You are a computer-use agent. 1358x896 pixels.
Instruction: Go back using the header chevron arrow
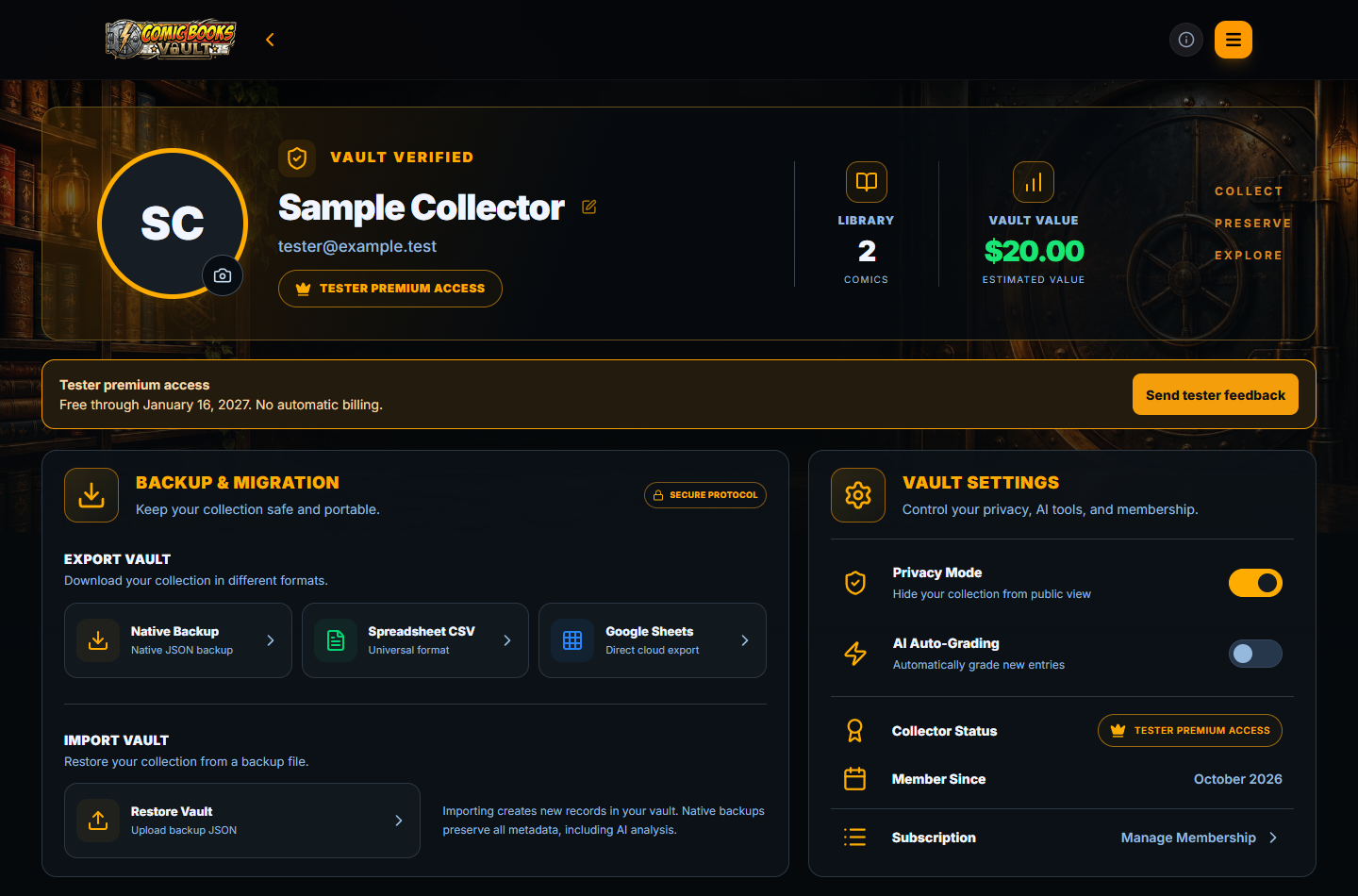270,40
